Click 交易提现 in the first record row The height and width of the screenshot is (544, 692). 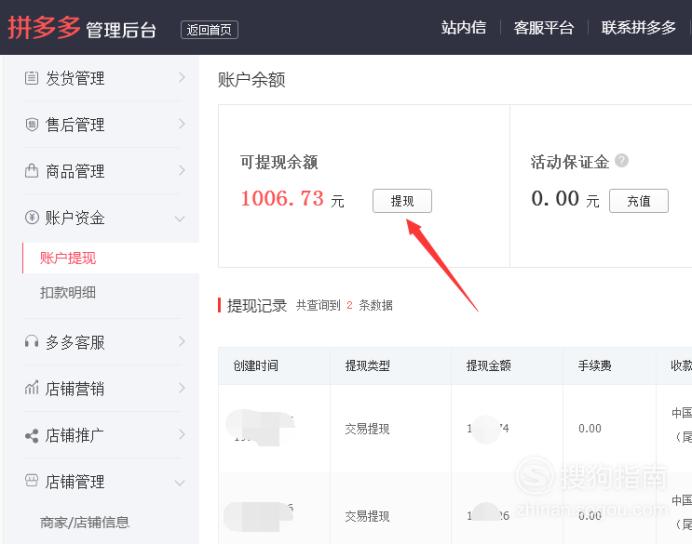[x=367, y=428]
